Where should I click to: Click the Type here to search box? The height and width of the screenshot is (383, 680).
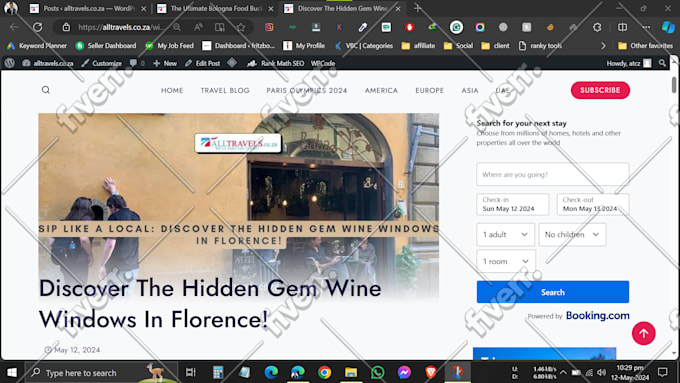[101, 372]
